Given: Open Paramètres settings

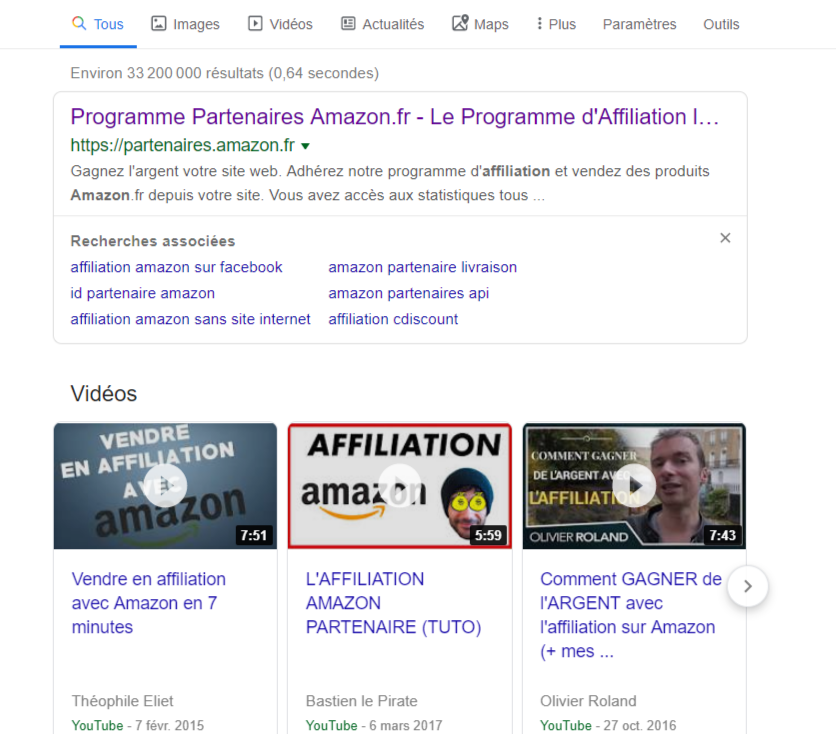Looking at the screenshot, I should (x=639, y=24).
